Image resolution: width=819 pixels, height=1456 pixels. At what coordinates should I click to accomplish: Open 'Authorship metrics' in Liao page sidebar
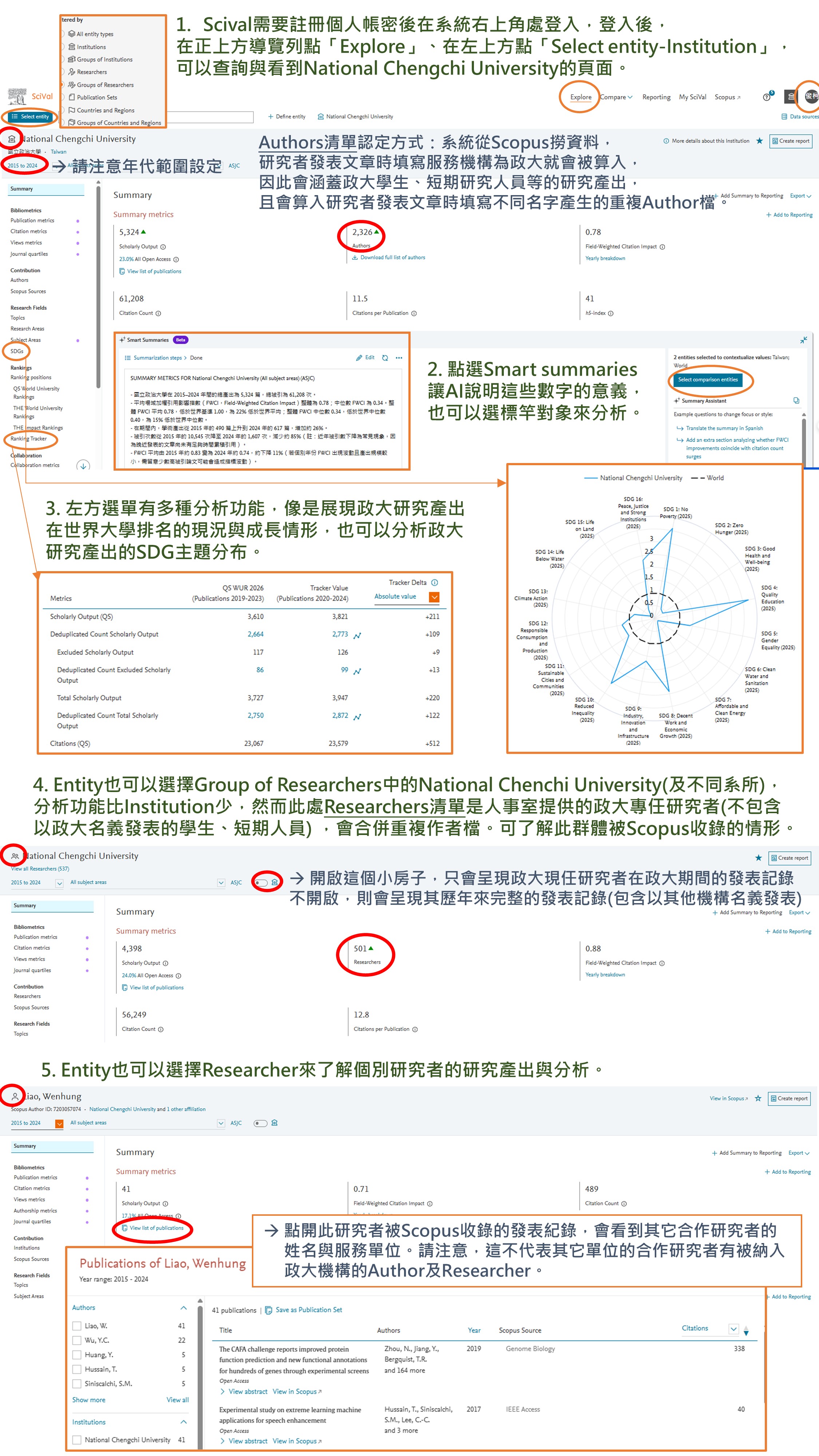click(x=35, y=1211)
